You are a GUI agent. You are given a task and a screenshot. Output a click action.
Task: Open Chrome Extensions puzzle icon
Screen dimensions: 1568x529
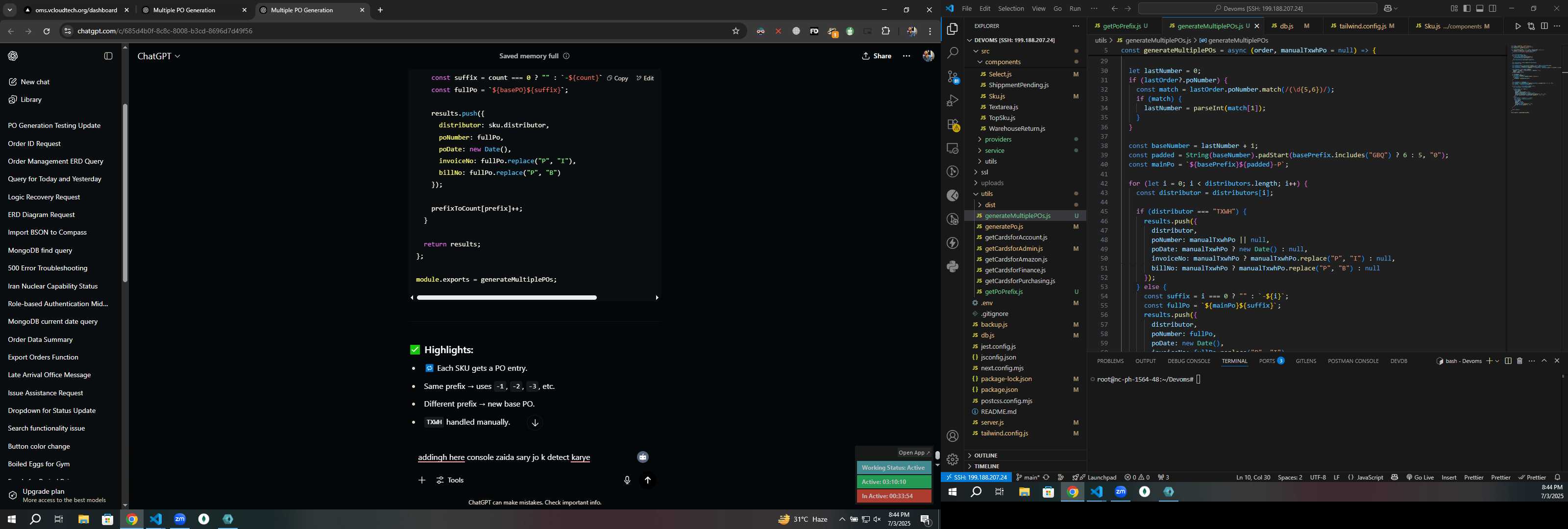coord(885,31)
